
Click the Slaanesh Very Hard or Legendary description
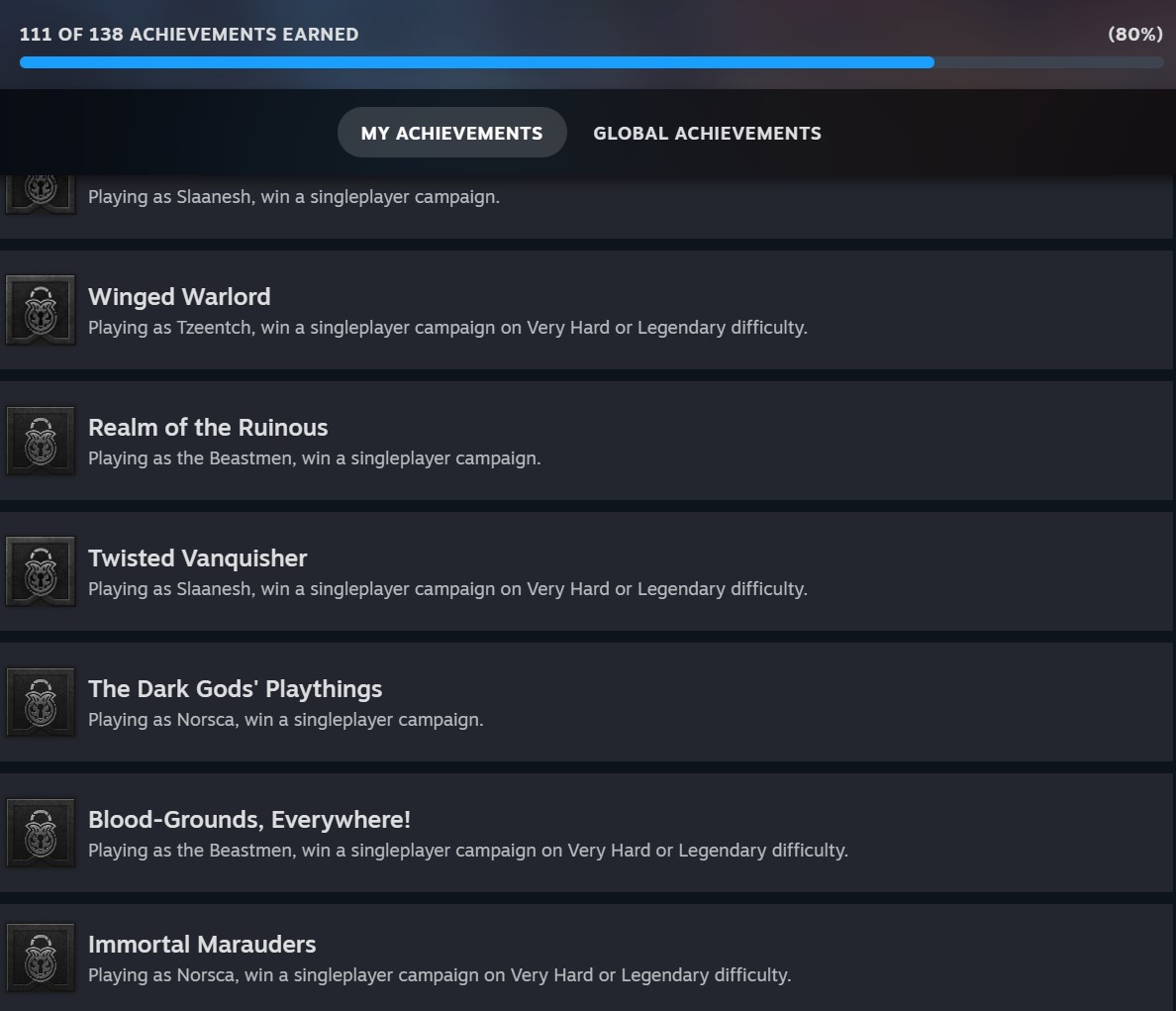(447, 589)
